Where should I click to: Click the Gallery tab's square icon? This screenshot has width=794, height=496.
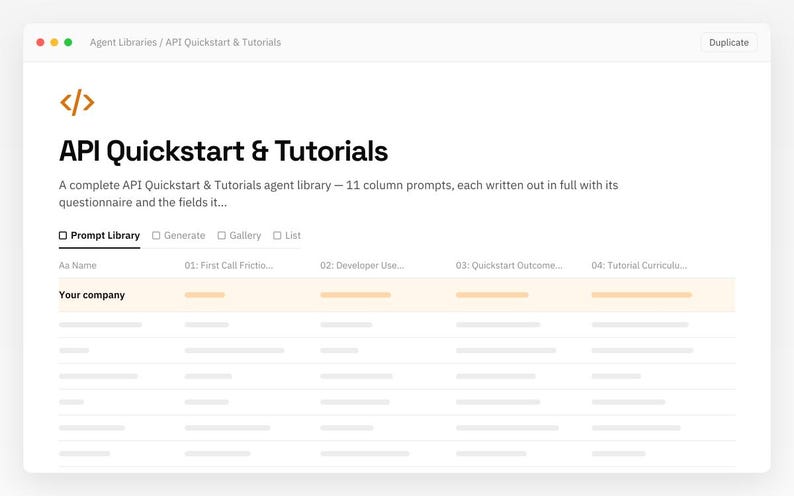221,235
